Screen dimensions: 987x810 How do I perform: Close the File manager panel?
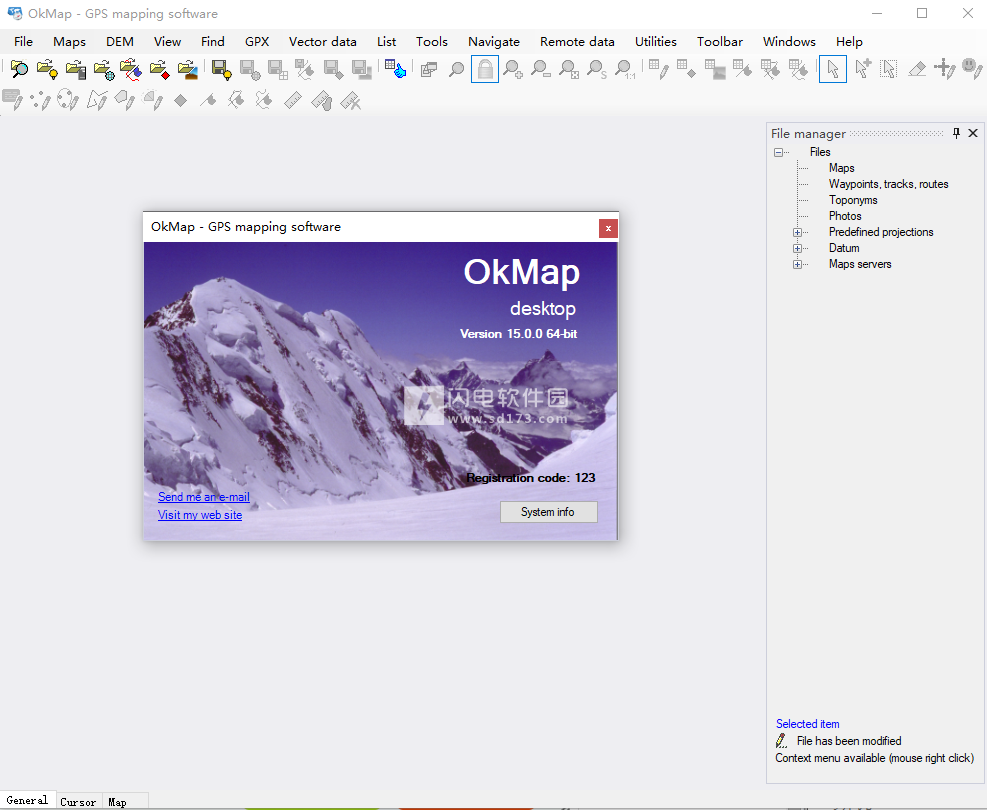coord(973,133)
